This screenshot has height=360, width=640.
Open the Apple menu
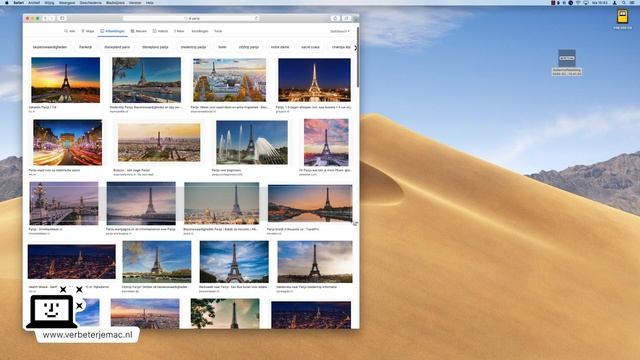click(x=7, y=3)
